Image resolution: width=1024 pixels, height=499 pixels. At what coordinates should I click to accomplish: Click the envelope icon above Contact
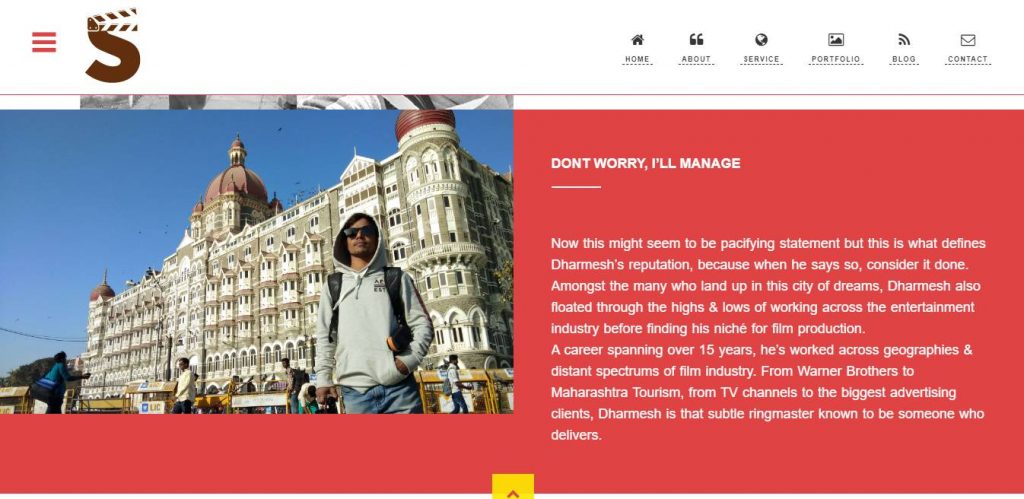(968, 40)
